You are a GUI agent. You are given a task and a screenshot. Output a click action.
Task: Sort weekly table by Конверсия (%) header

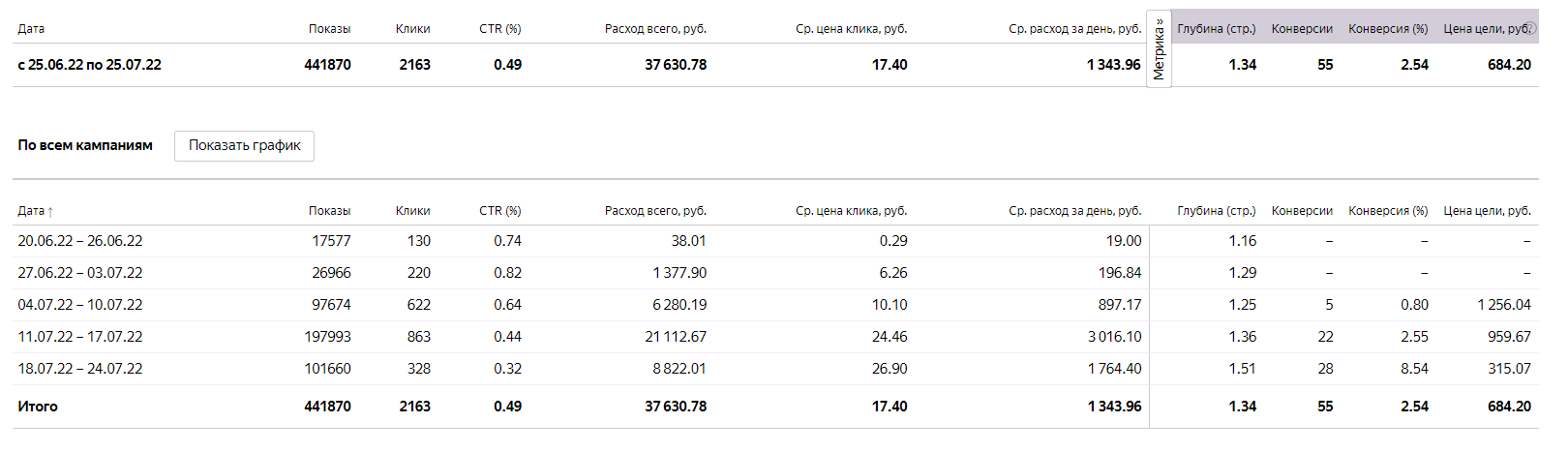(1388, 210)
